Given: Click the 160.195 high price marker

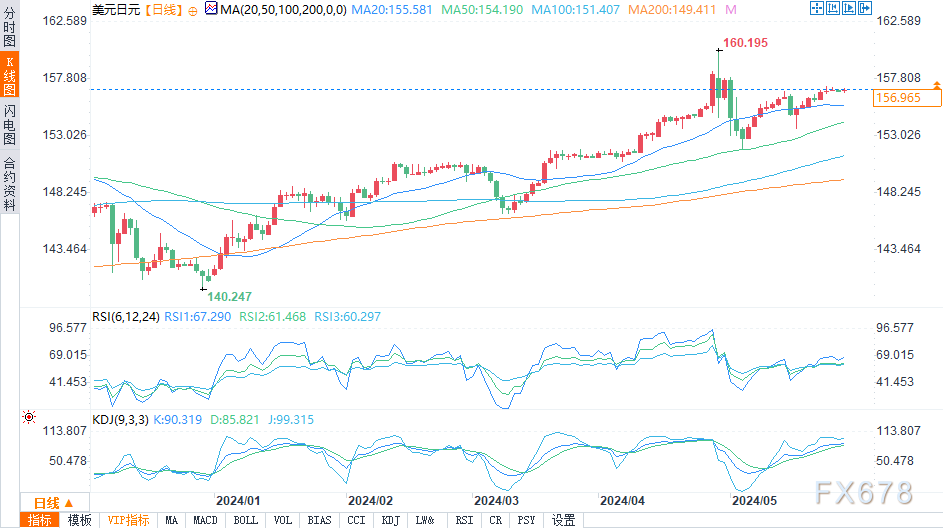Looking at the screenshot, I should click(x=745, y=43).
